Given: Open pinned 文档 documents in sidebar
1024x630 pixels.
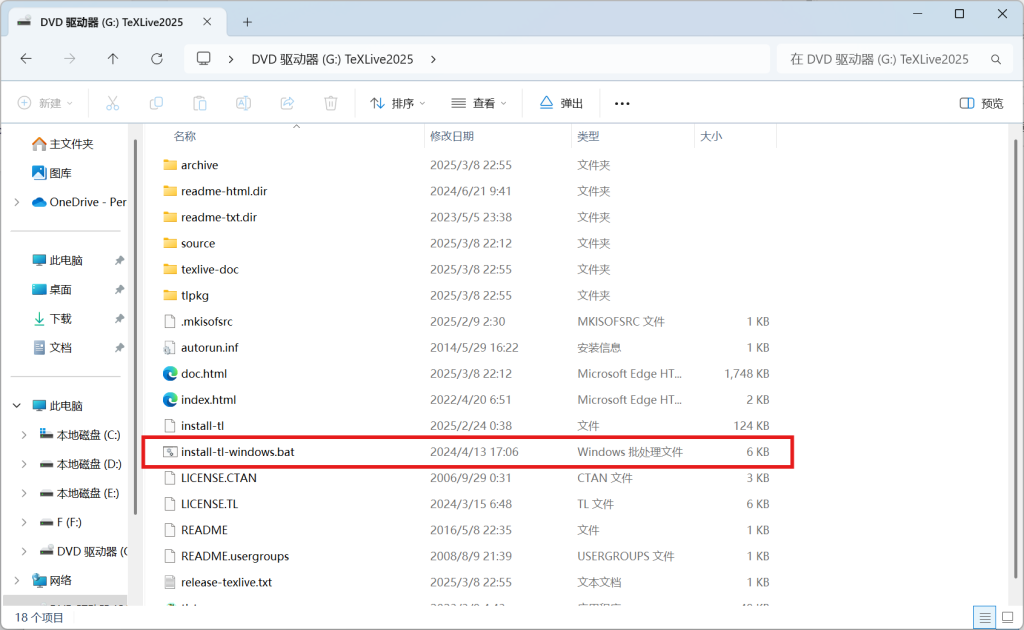Looking at the screenshot, I should pos(52,348).
